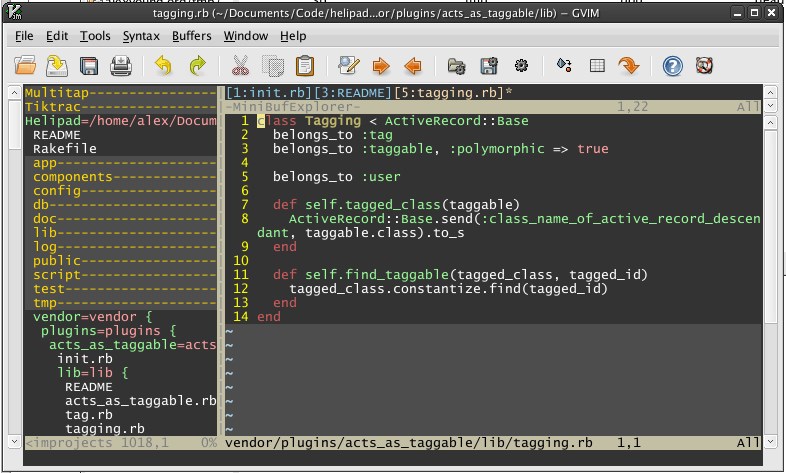Open the Syntax menu

[x=141, y=36]
